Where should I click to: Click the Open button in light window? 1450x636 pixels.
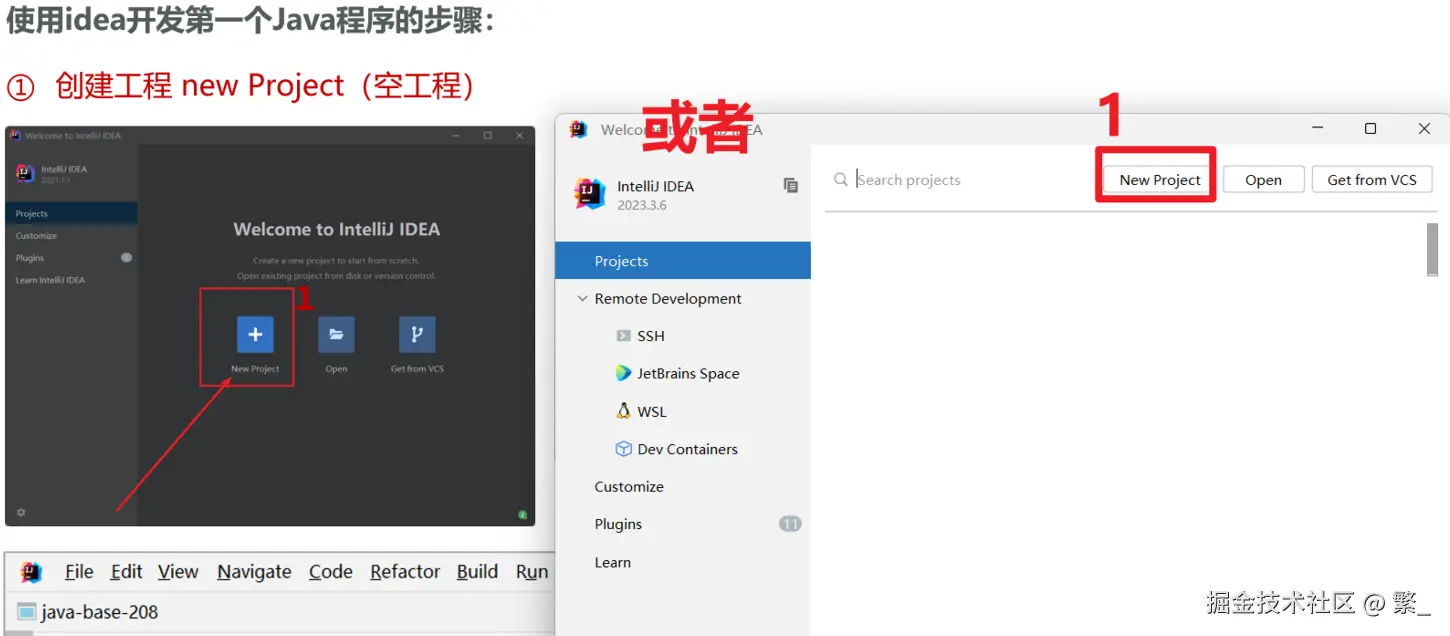pos(1263,180)
